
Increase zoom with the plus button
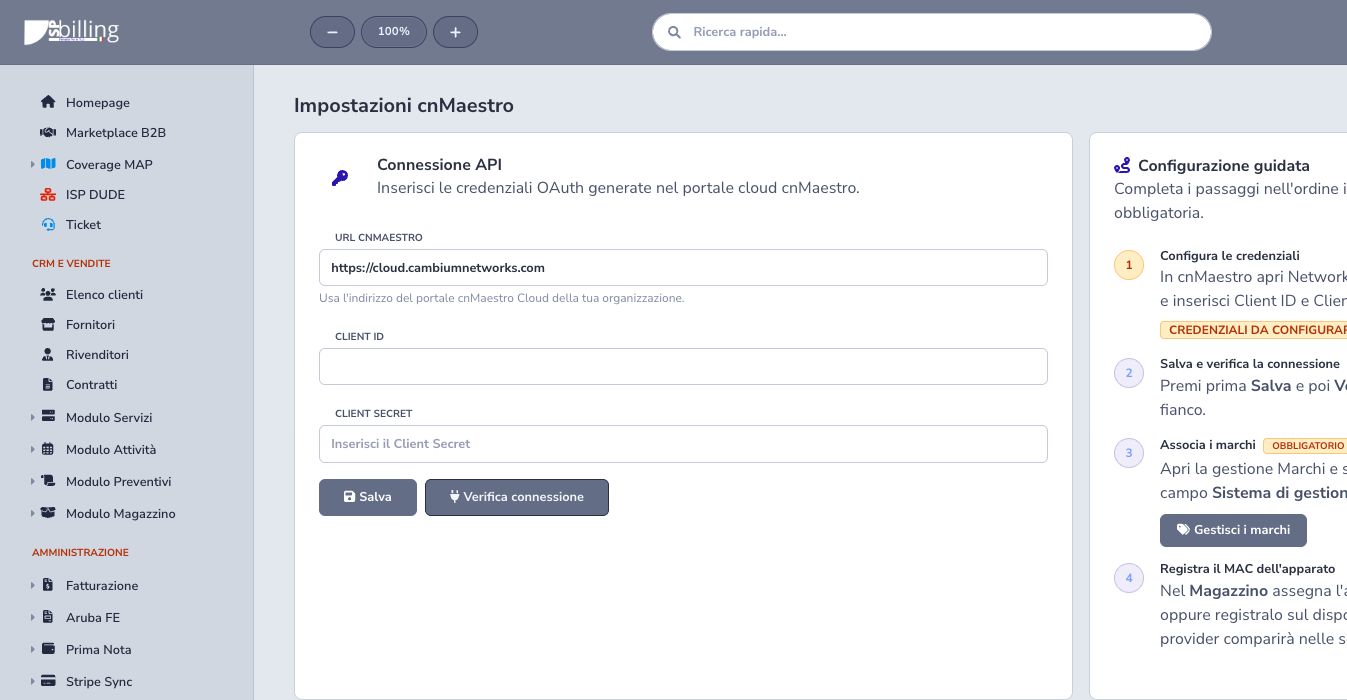coord(455,32)
